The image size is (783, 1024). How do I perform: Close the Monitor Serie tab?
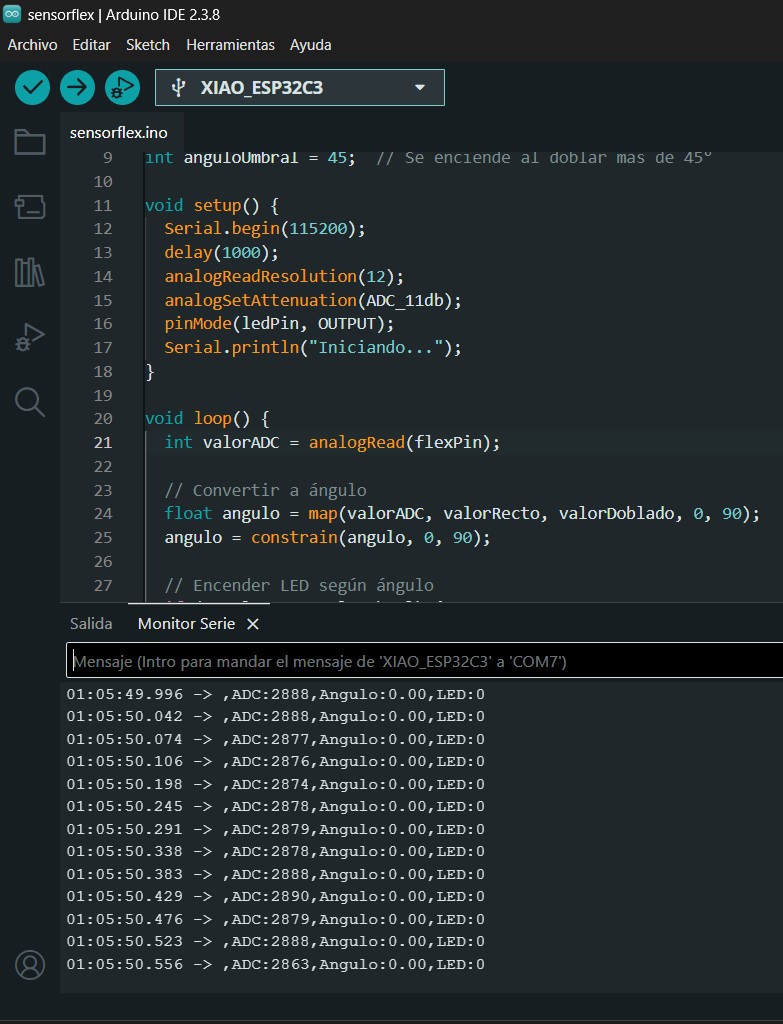(253, 624)
